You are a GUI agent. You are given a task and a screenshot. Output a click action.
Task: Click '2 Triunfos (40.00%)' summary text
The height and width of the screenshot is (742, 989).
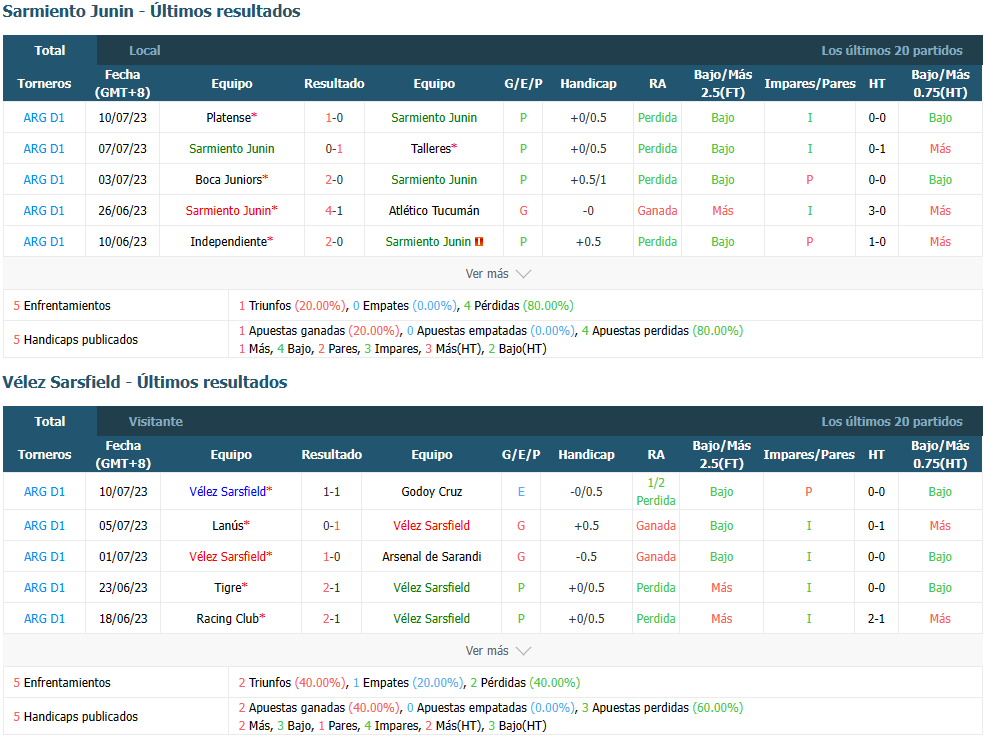[x=292, y=682]
